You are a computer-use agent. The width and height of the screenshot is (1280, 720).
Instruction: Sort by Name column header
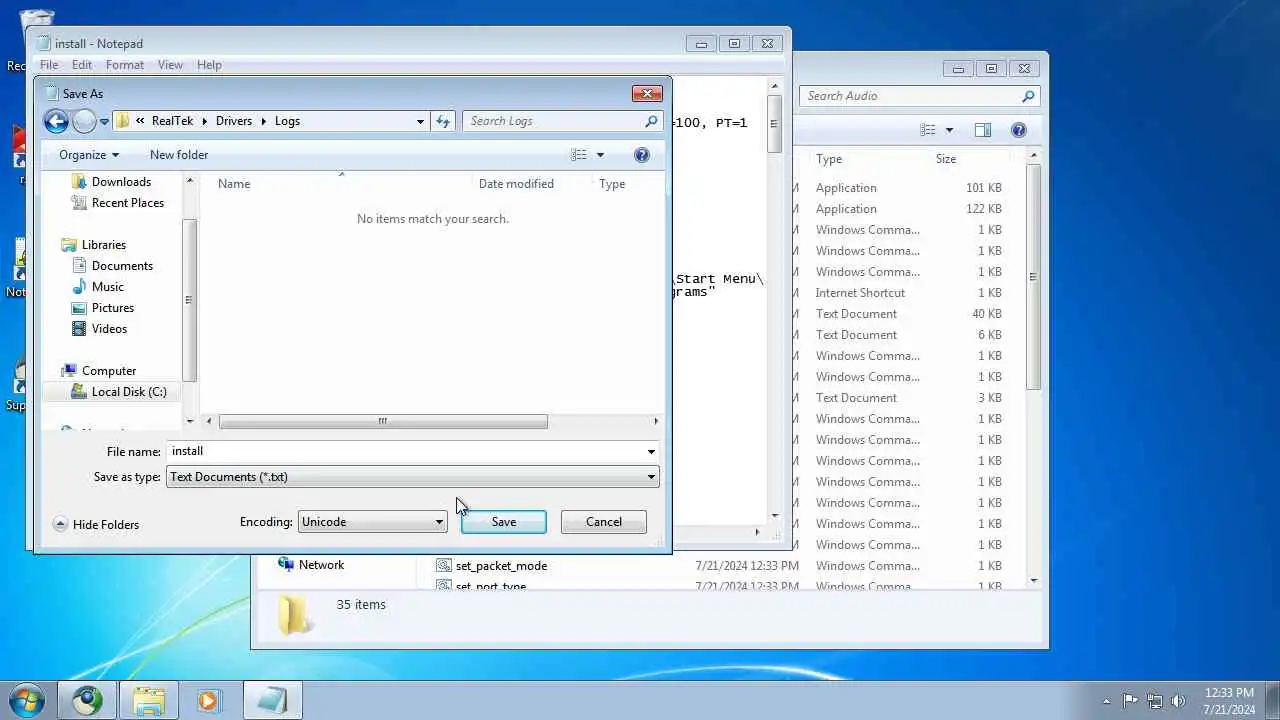point(234,184)
